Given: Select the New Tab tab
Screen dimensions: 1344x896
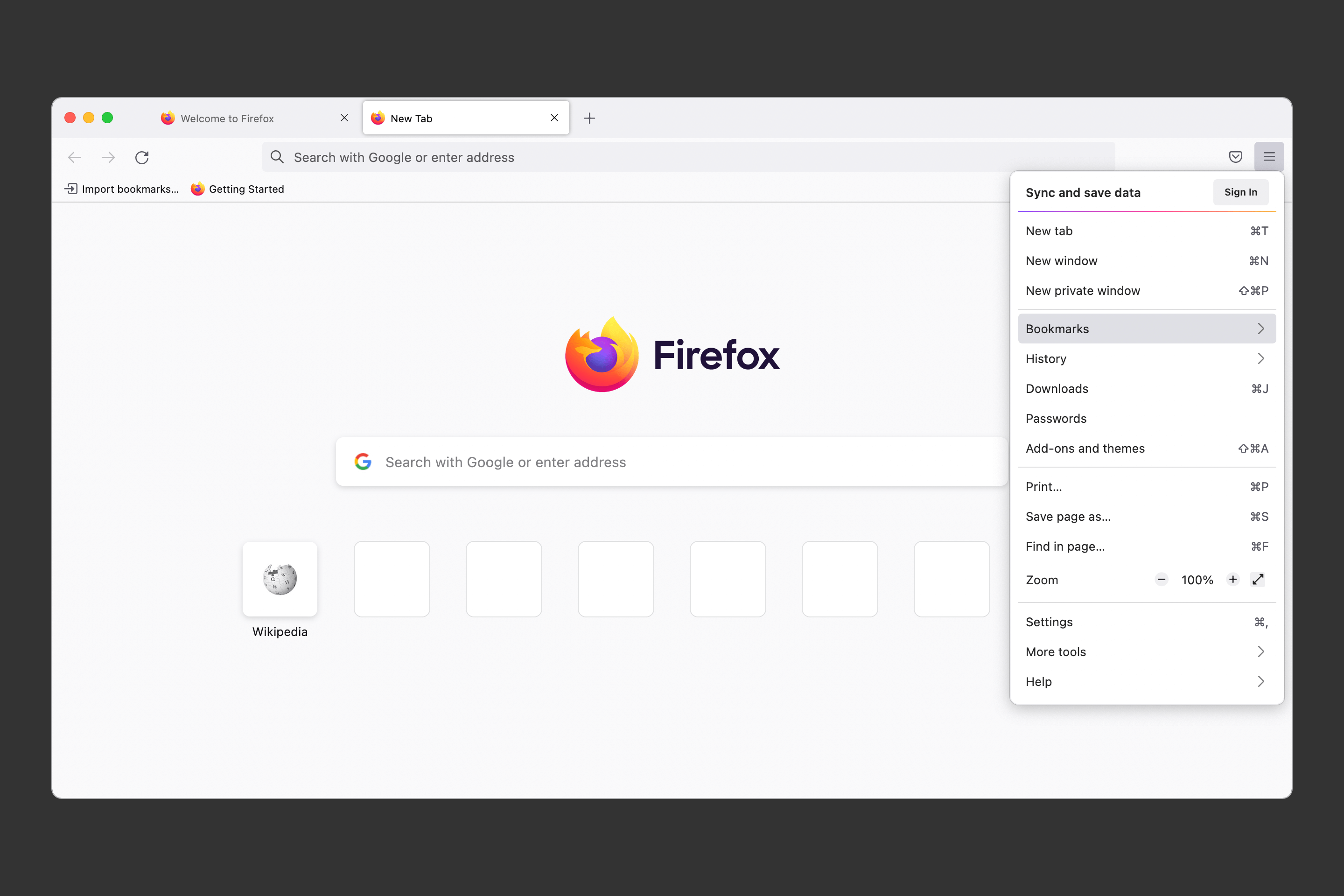Looking at the screenshot, I should coord(466,118).
